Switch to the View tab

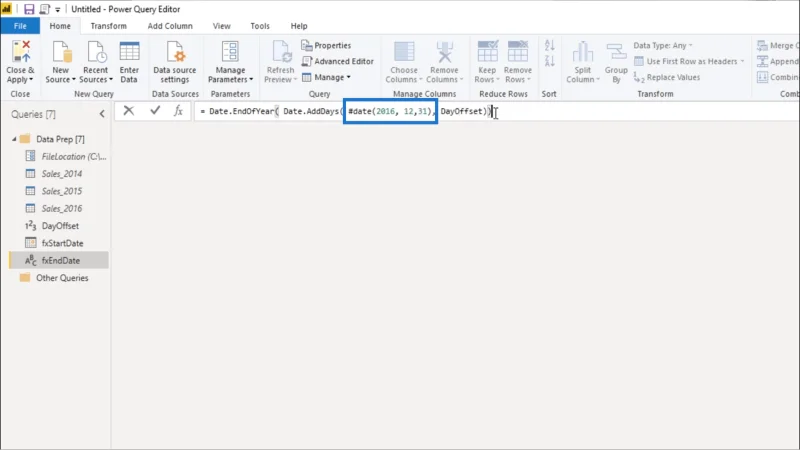(221, 26)
